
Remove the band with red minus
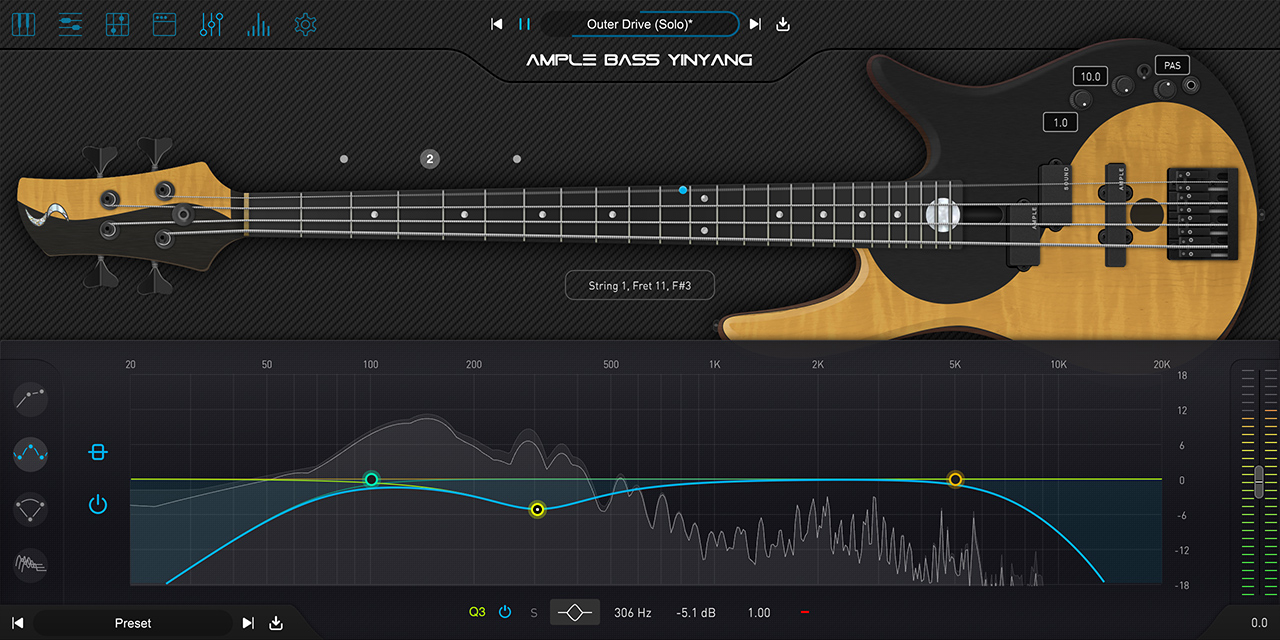pos(804,612)
